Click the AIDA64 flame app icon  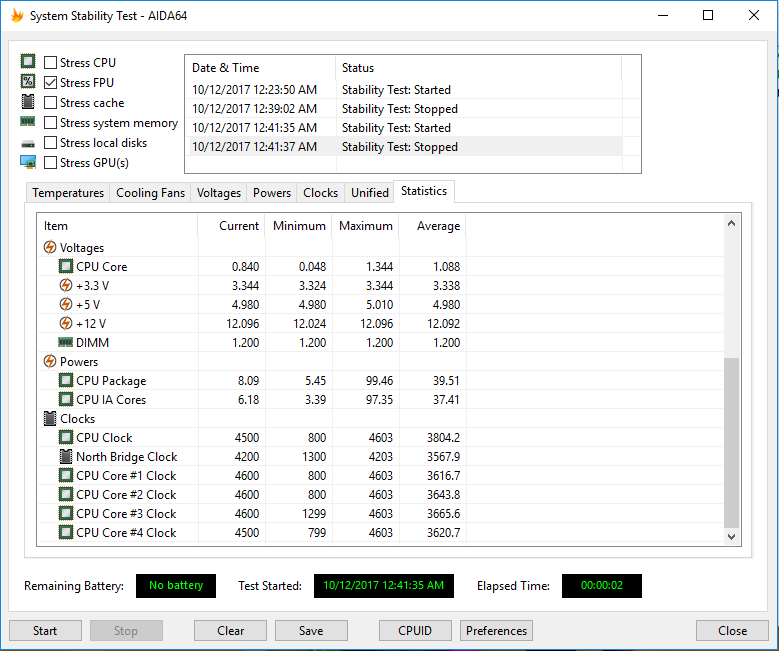(17, 15)
